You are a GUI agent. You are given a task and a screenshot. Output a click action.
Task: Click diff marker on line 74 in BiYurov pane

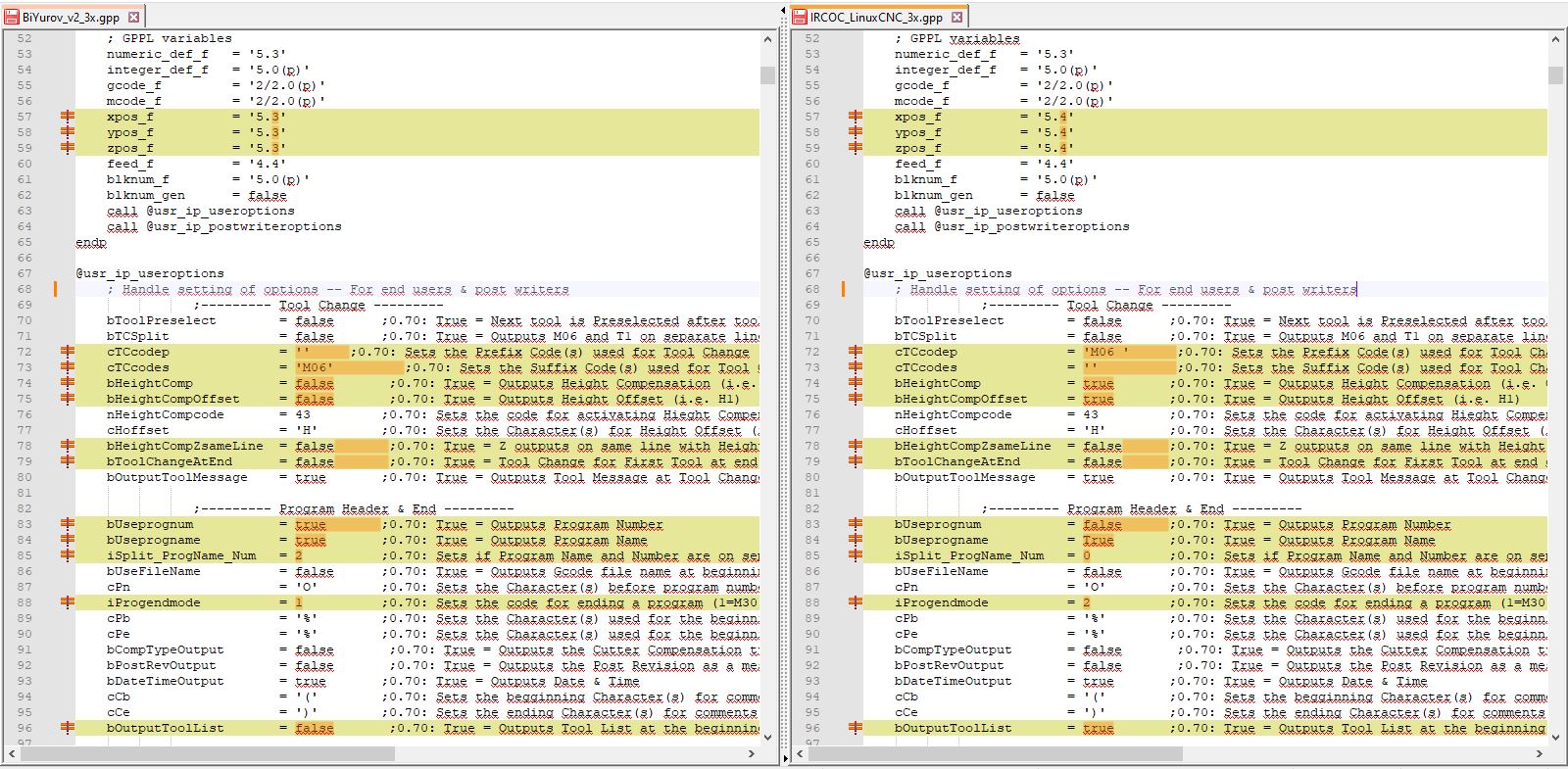68,383
